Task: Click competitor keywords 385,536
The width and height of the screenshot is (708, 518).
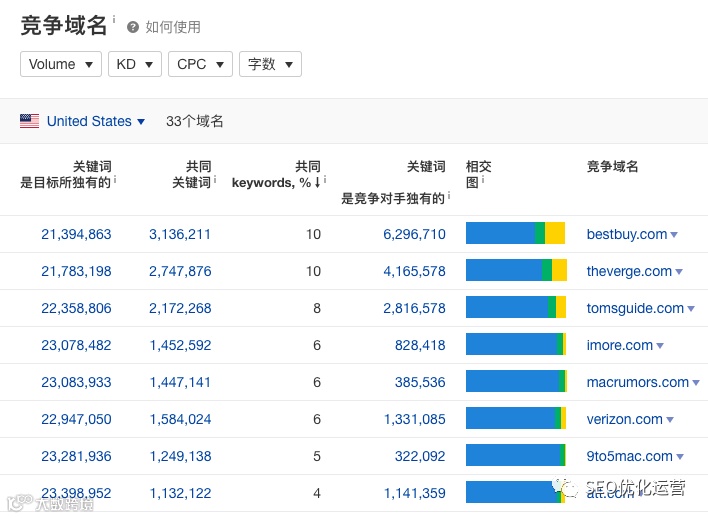Action: click(x=420, y=383)
